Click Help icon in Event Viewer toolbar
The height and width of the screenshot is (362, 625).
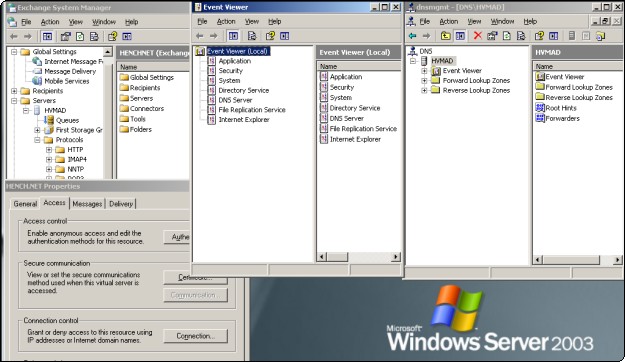(x=270, y=36)
